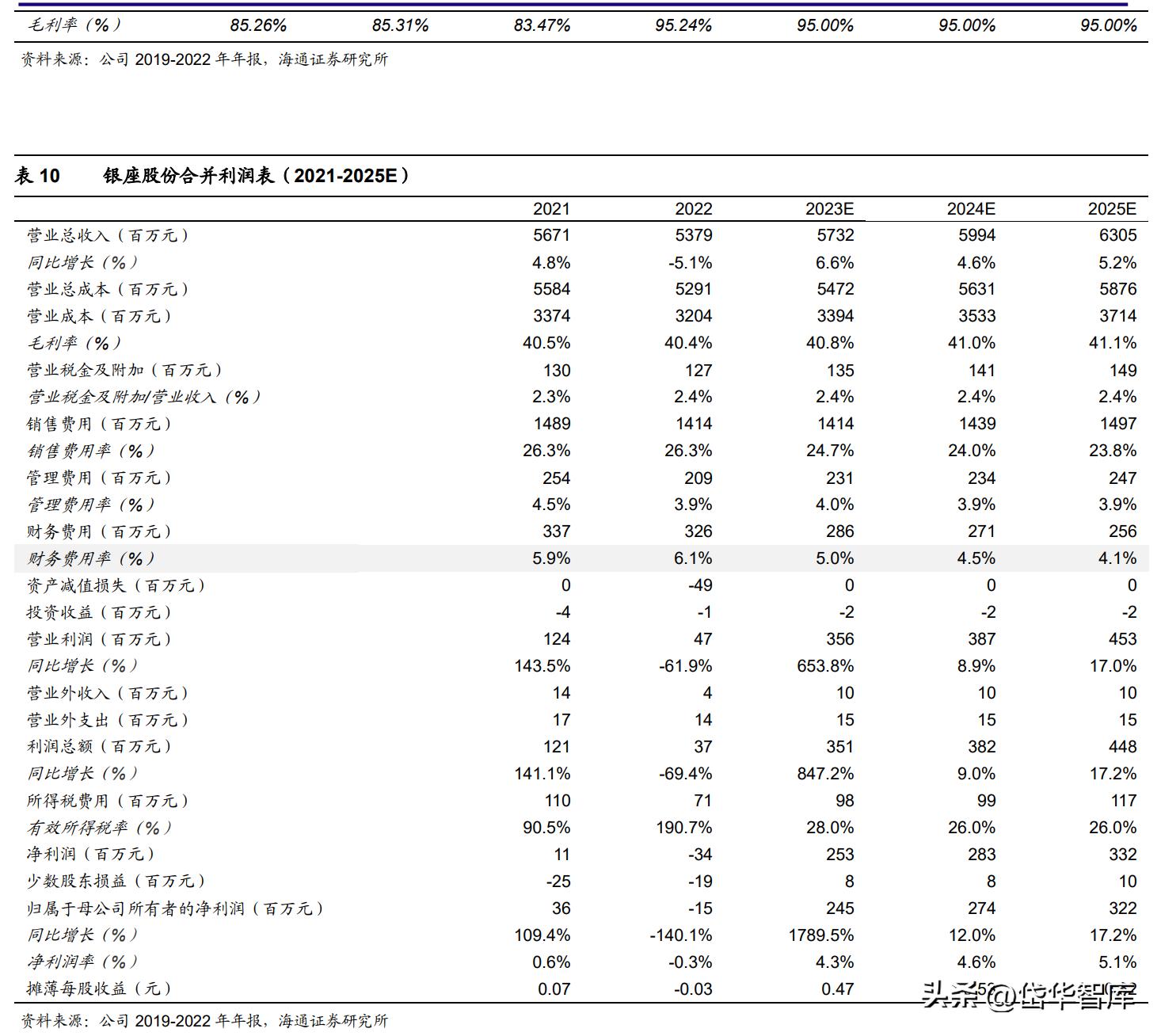Viewport: 1161px width, 1036px height.
Task: Select the 2024E column header
Action: (x=971, y=208)
